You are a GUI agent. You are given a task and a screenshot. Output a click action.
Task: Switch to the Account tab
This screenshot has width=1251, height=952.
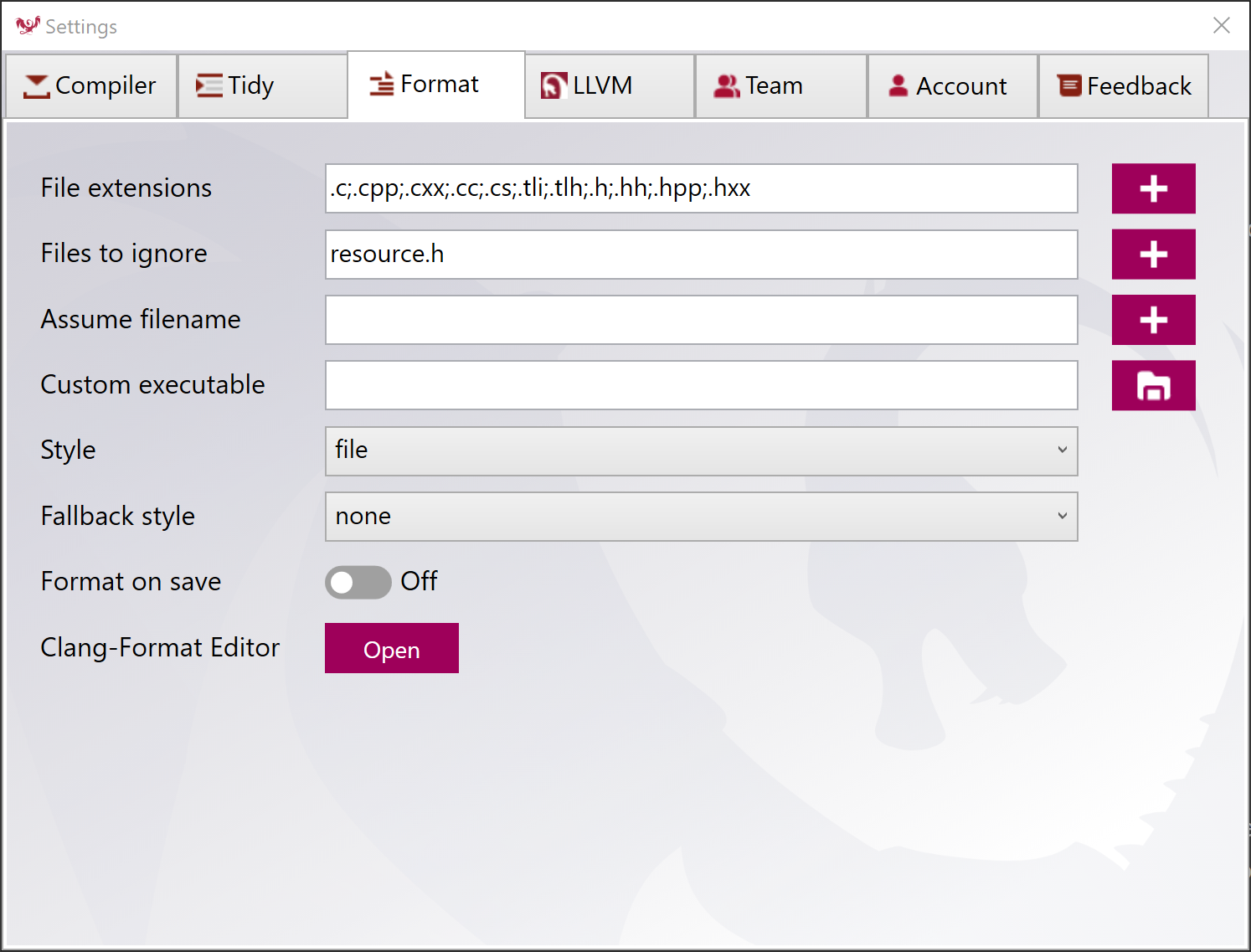(x=952, y=85)
